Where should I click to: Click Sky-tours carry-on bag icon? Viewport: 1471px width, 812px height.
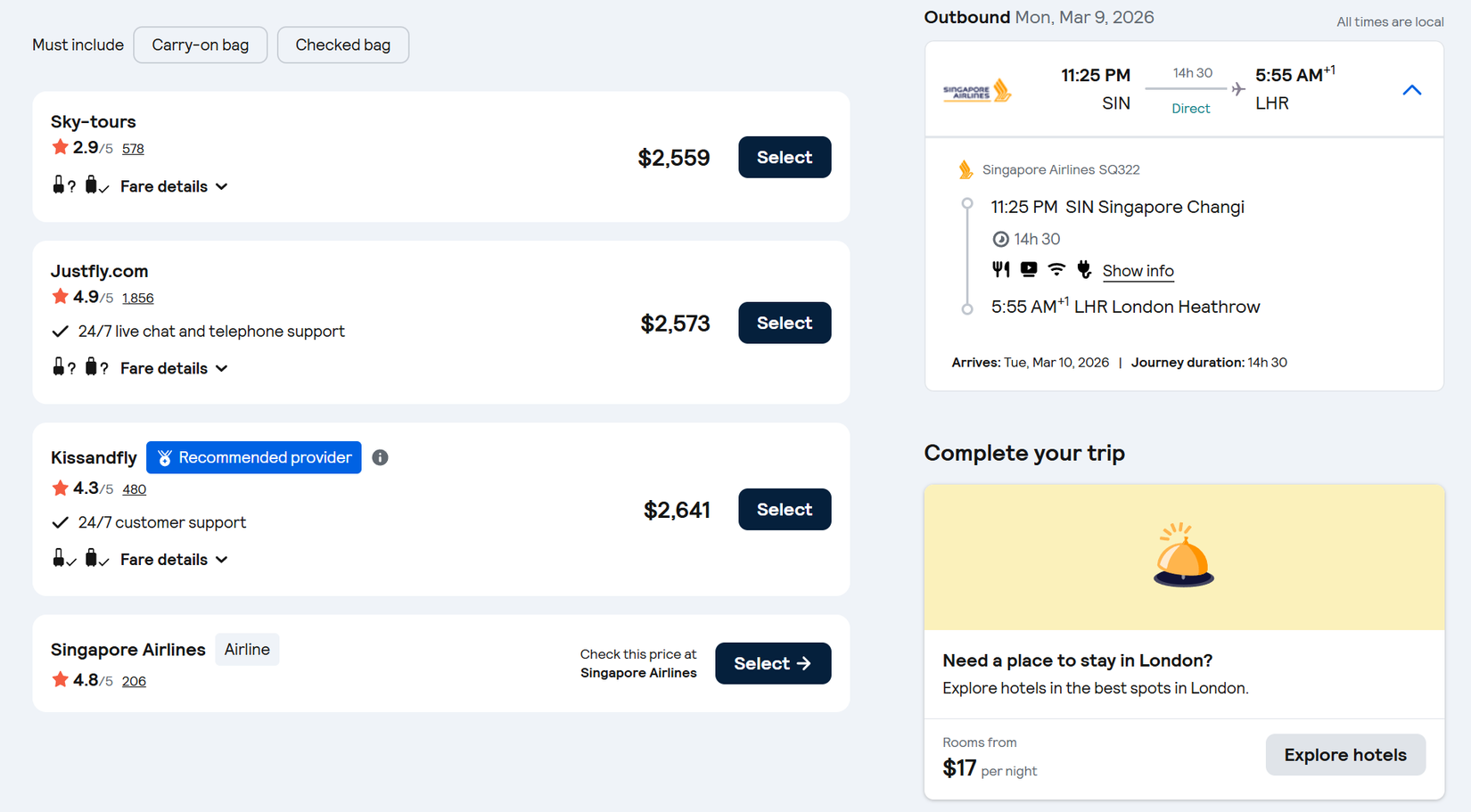click(x=59, y=185)
